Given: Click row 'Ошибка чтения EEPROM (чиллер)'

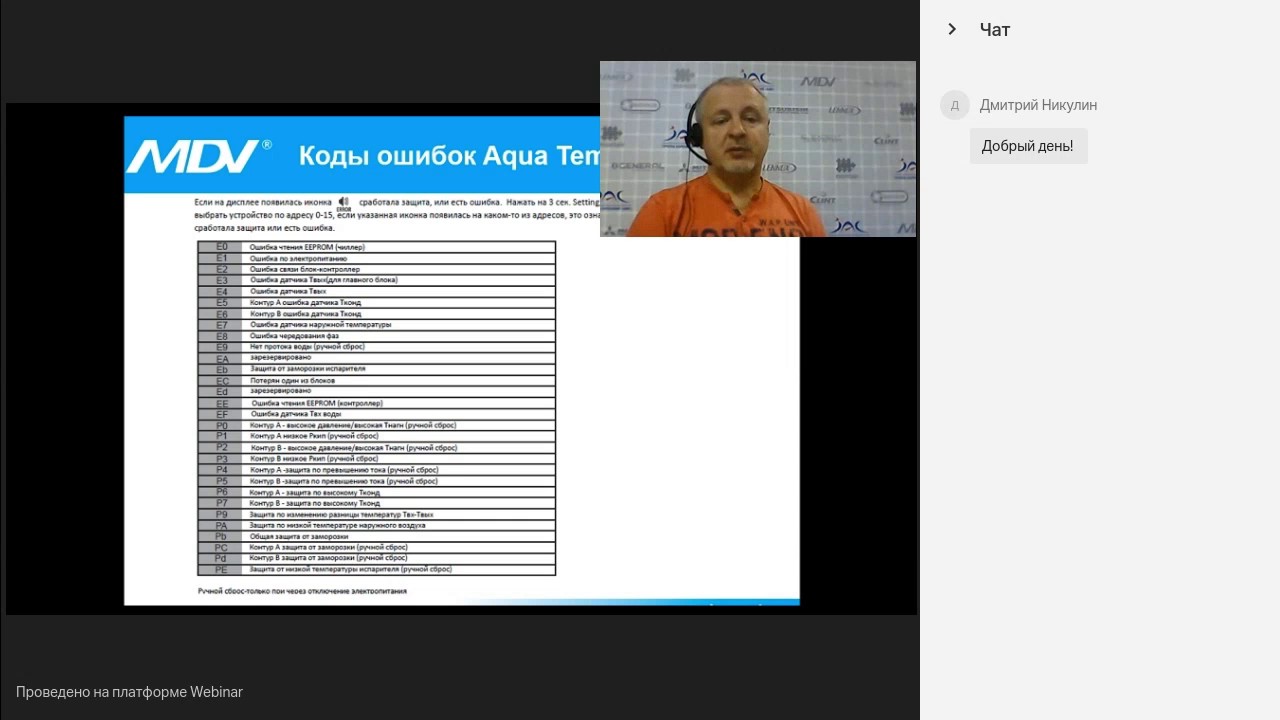Looking at the screenshot, I should tap(376, 246).
